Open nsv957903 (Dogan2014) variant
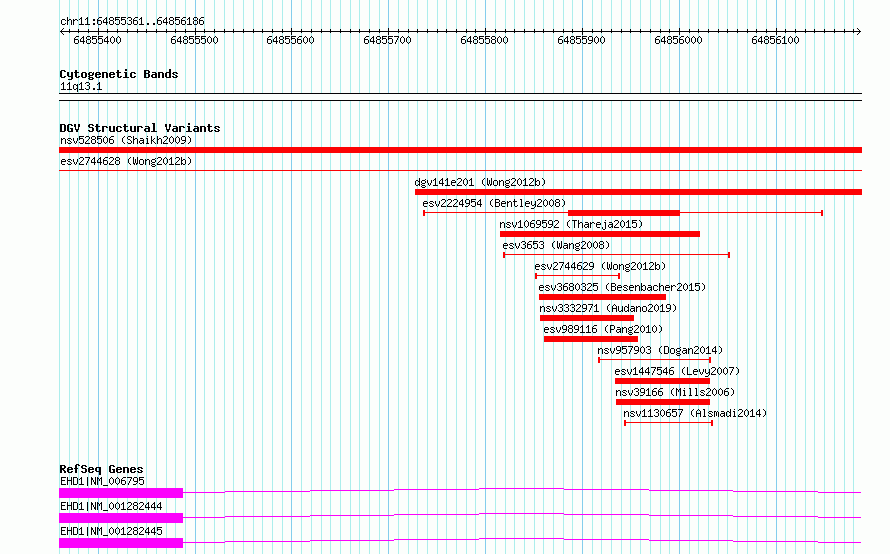The image size is (890, 554). click(660, 350)
